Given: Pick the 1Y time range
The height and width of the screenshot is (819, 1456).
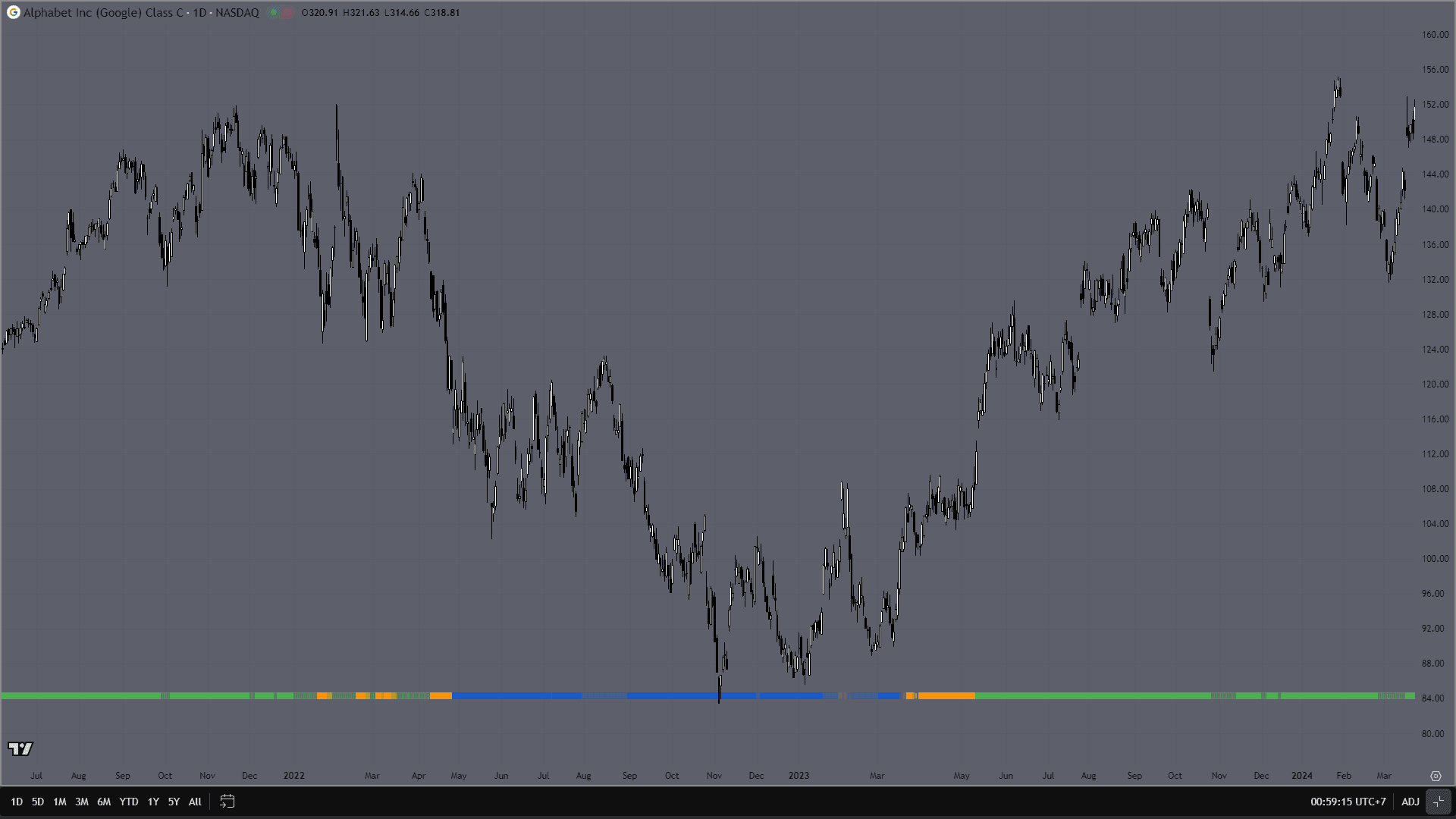Looking at the screenshot, I should 153,802.
